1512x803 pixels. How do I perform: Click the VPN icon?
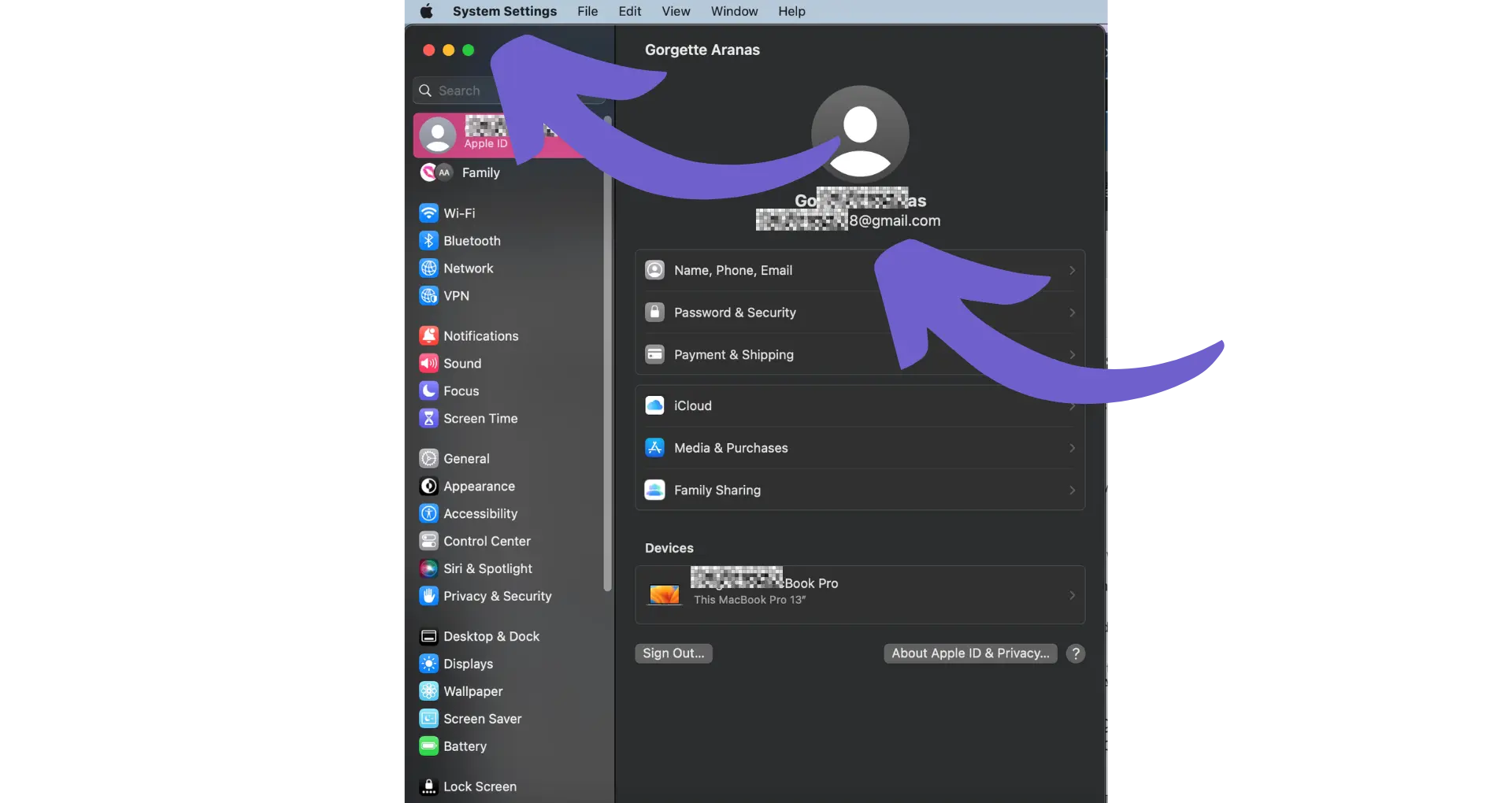[428, 296]
